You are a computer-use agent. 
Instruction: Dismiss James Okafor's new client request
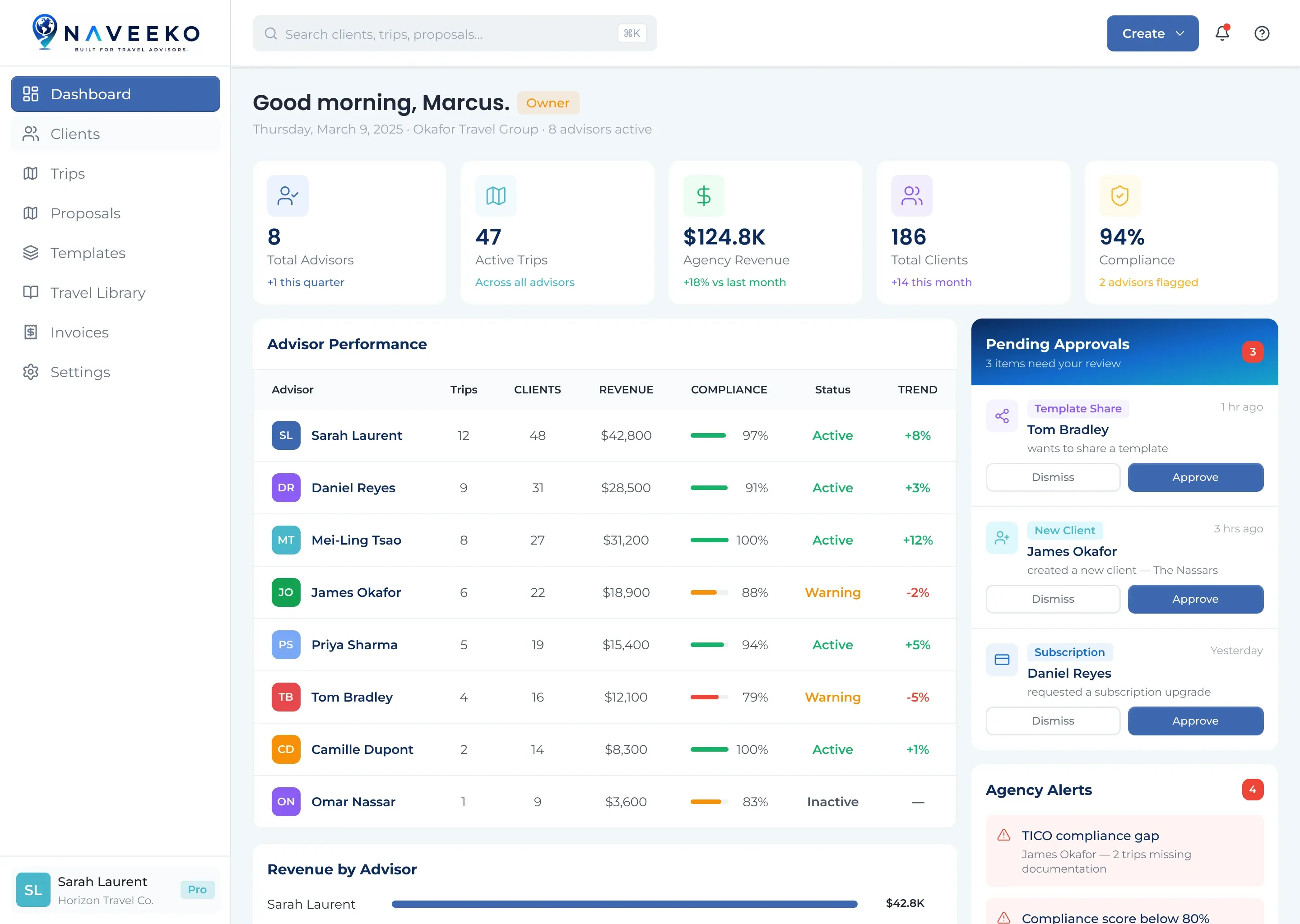click(x=1052, y=599)
